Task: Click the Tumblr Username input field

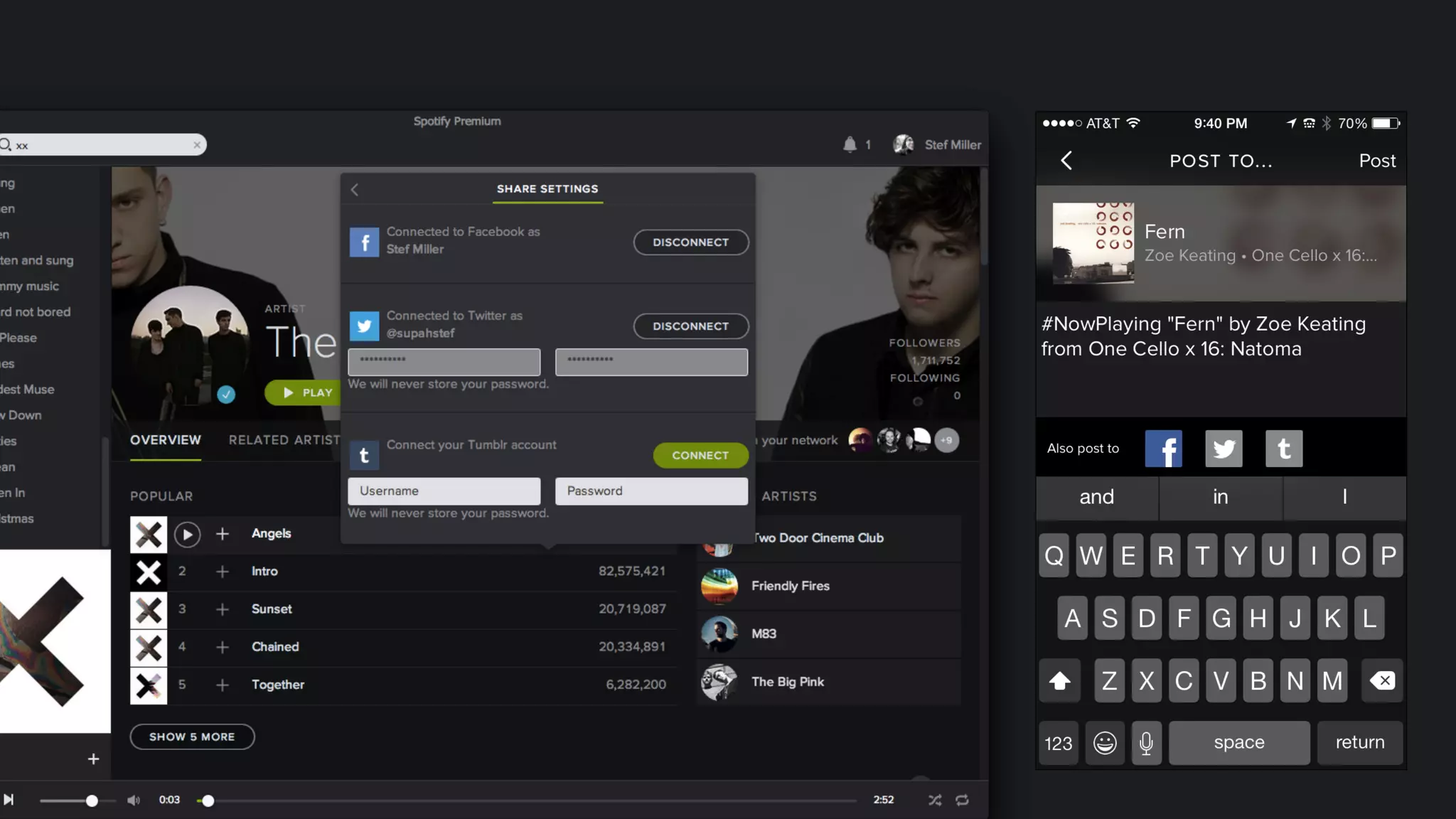Action: 444,491
